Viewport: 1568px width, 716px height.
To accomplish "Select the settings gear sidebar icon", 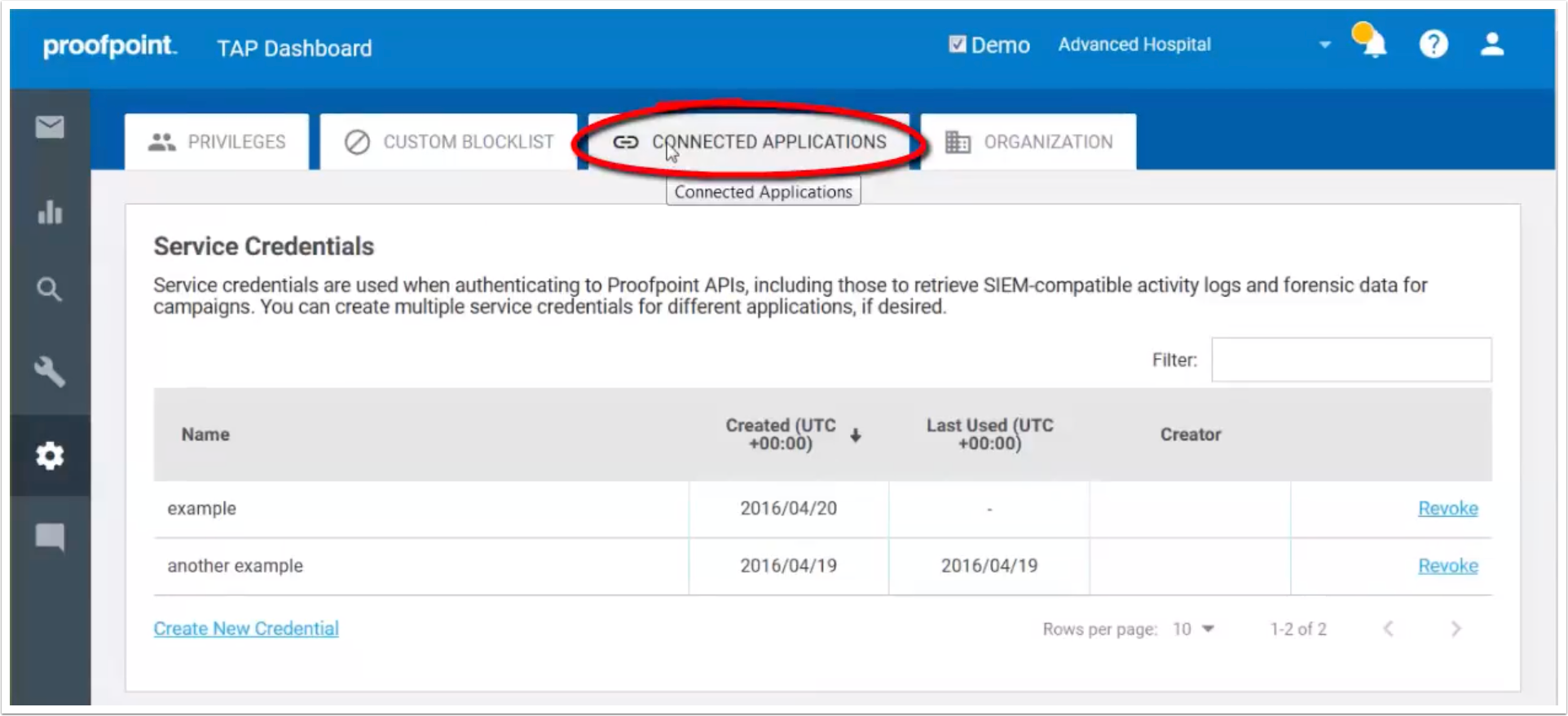I will 50,456.
